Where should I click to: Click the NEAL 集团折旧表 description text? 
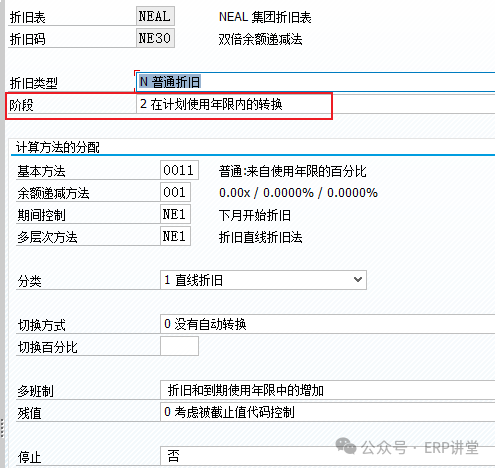tap(265, 17)
